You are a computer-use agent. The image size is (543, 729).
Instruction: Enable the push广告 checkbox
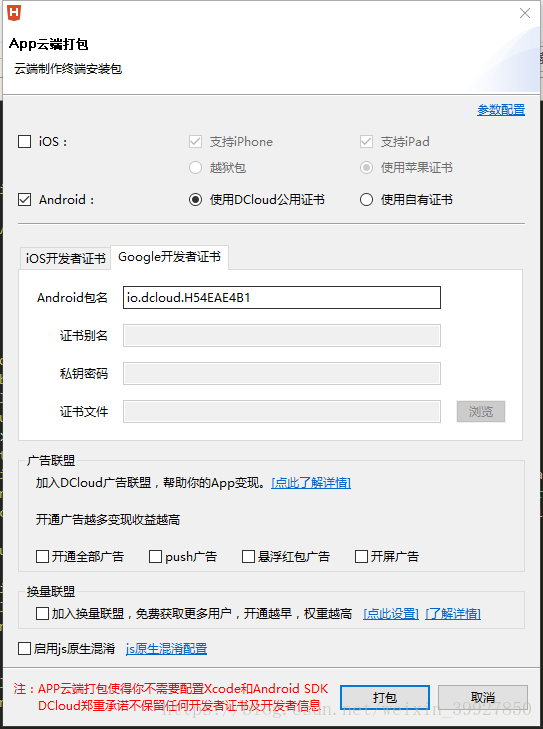155,557
